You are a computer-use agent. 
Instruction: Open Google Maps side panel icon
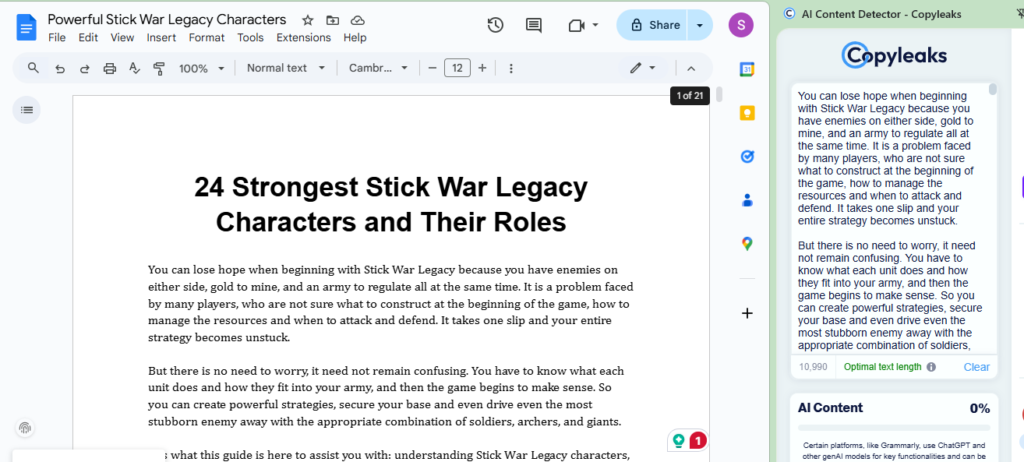click(747, 244)
